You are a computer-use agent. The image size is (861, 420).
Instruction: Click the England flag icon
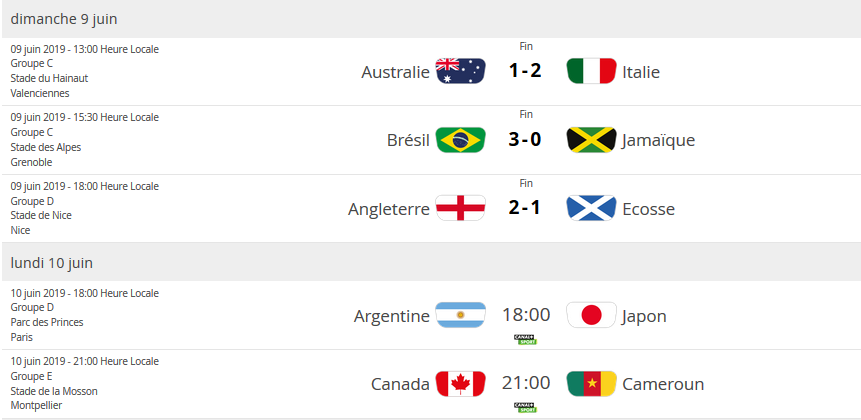click(x=461, y=209)
